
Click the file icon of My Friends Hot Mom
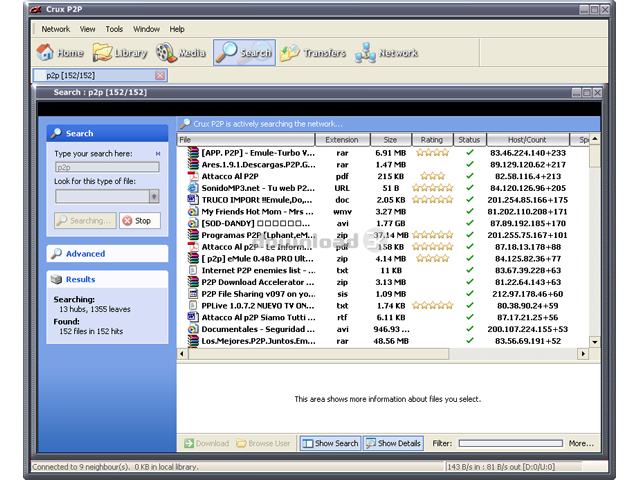(x=193, y=212)
